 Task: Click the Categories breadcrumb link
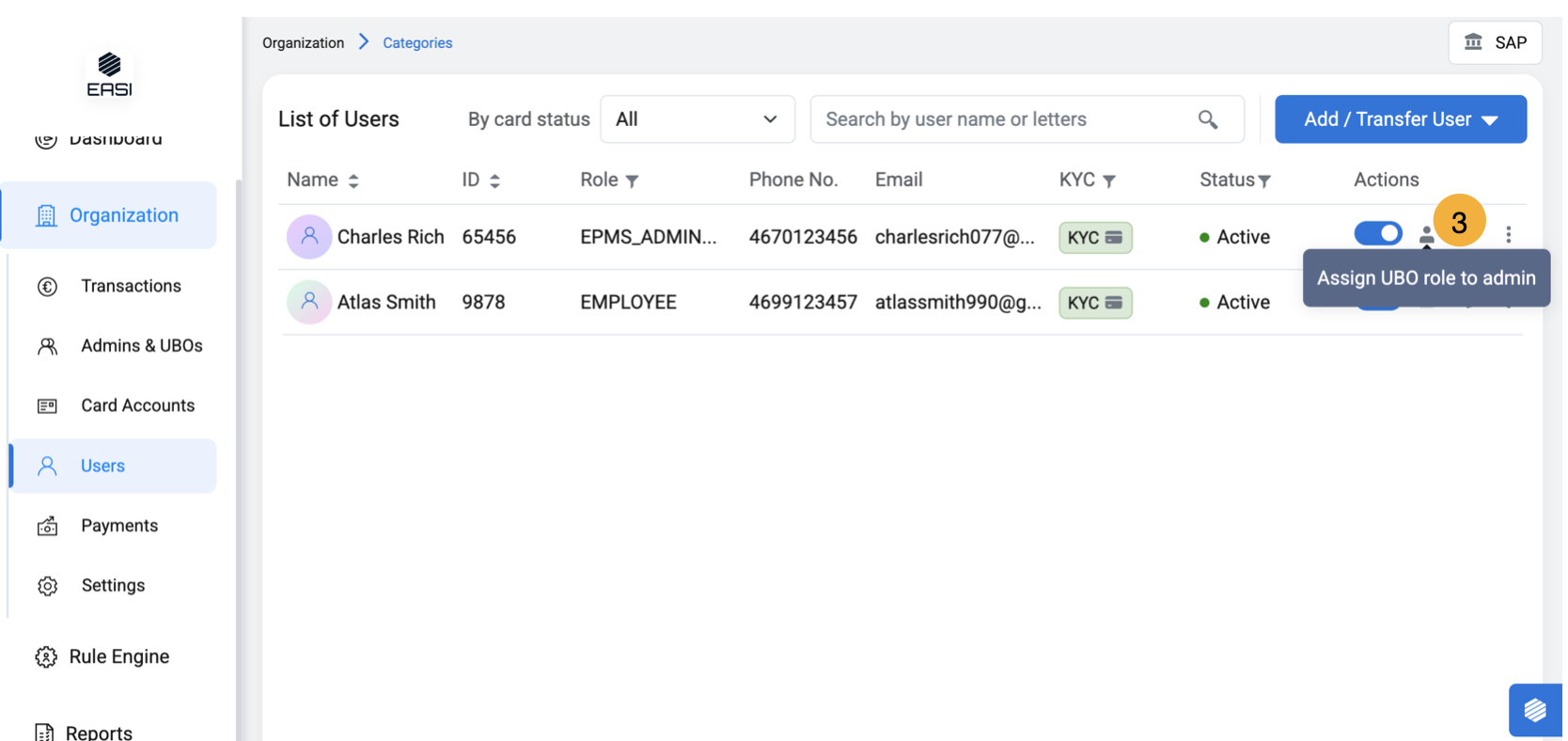417,43
